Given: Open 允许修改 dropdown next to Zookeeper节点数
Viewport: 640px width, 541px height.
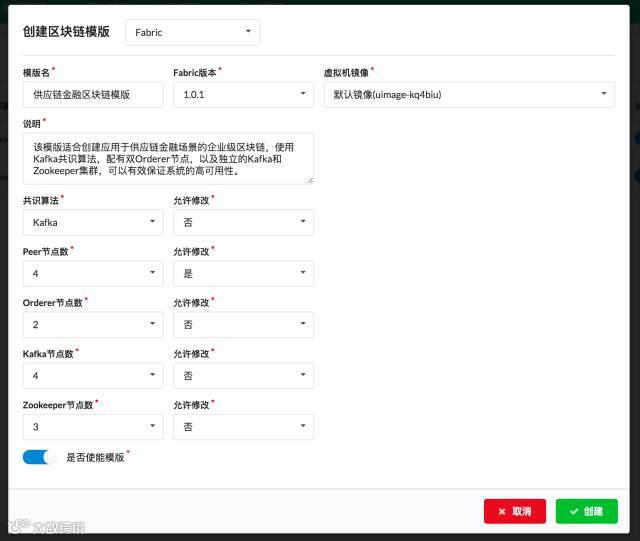Looking at the screenshot, I should click(243, 427).
